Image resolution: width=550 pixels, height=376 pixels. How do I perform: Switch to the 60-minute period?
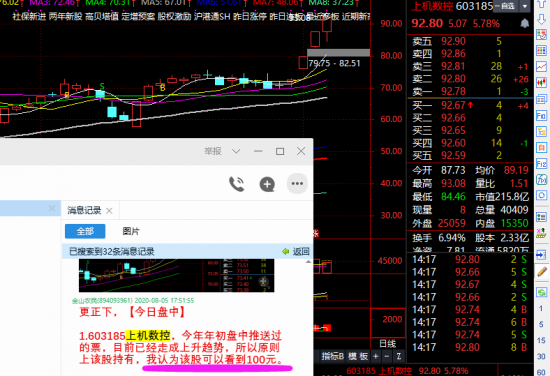pyautogui.click(x=541, y=372)
